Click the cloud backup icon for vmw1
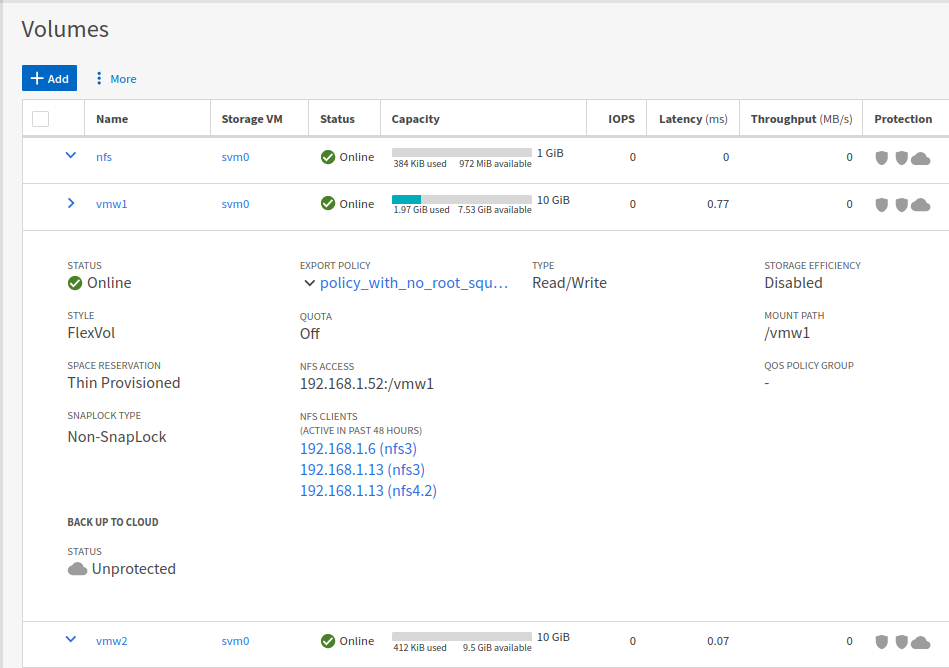This screenshot has width=949, height=668. (921, 205)
